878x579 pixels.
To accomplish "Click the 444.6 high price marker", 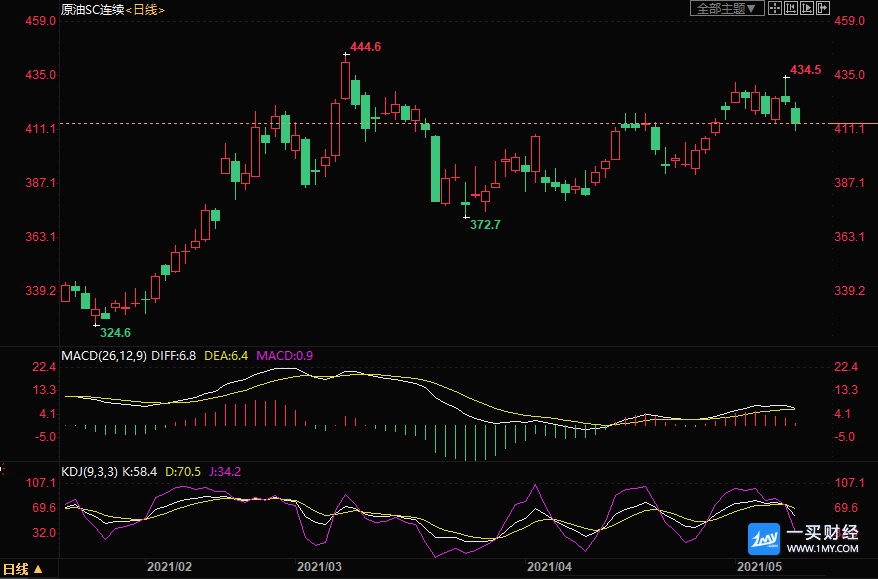I will [365, 47].
